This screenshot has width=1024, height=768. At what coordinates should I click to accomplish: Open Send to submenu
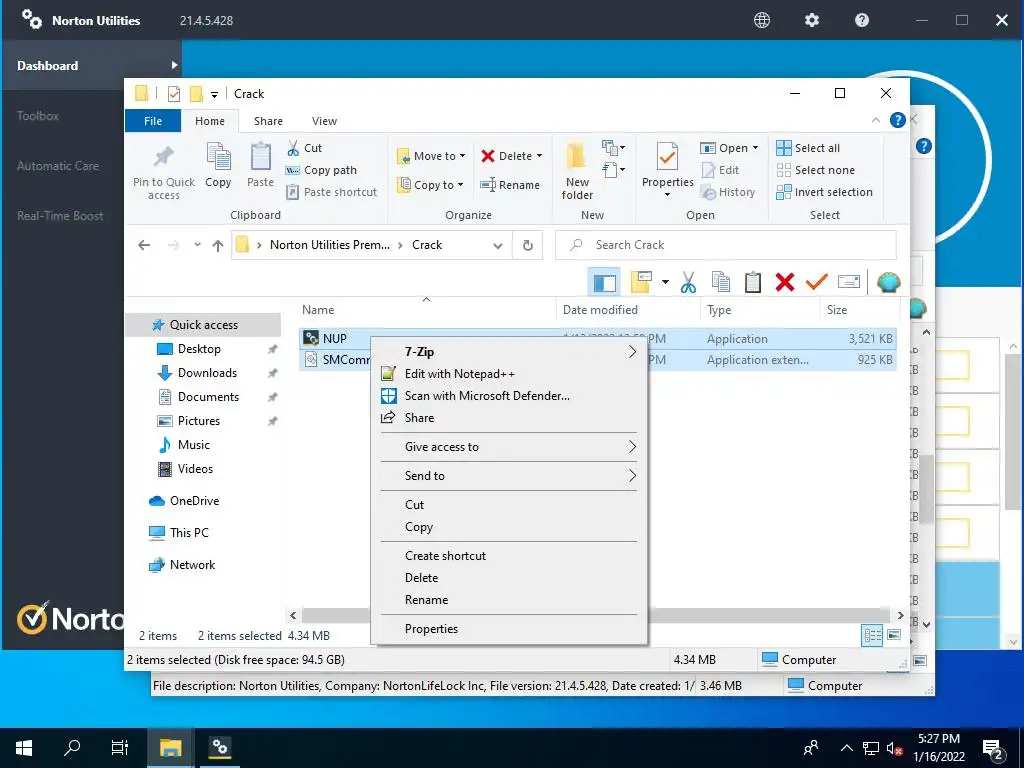coord(509,476)
